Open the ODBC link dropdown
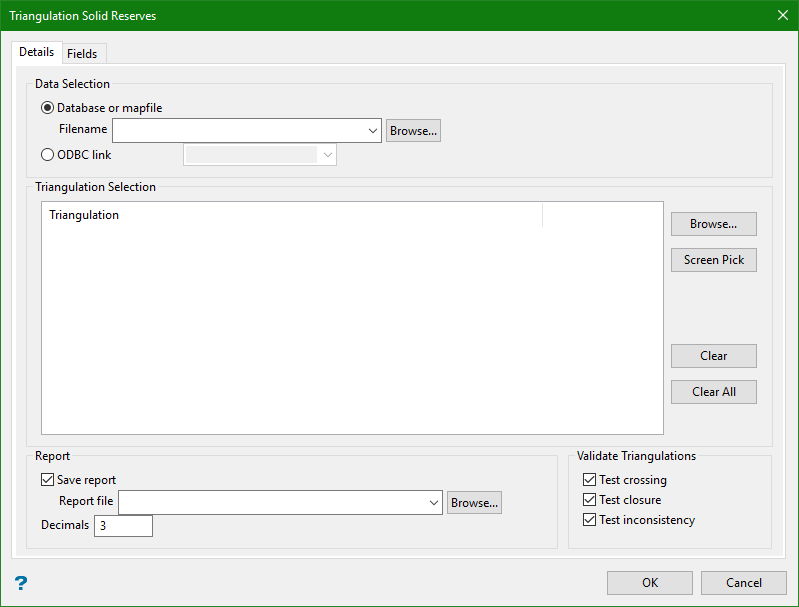The image size is (799, 607). 327,155
